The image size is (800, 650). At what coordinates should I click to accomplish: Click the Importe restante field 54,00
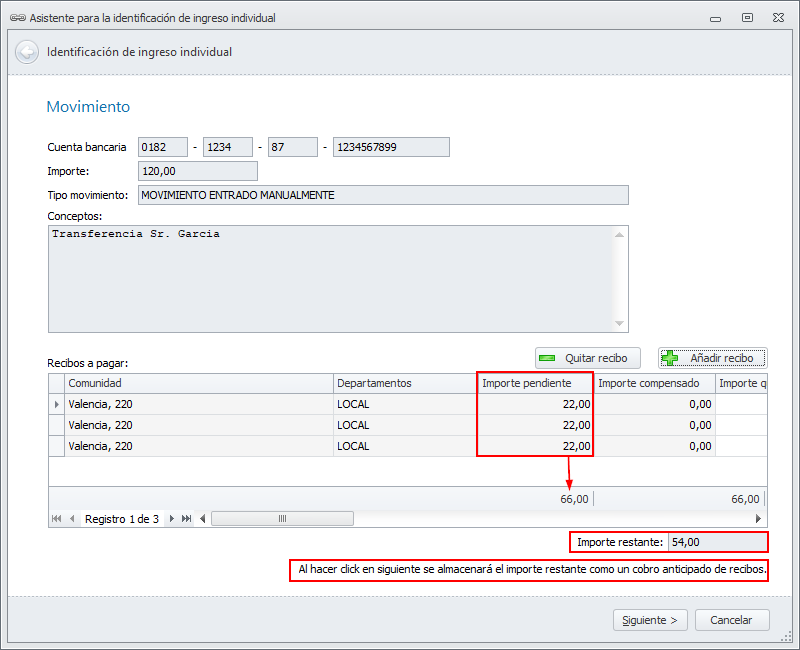(717, 542)
